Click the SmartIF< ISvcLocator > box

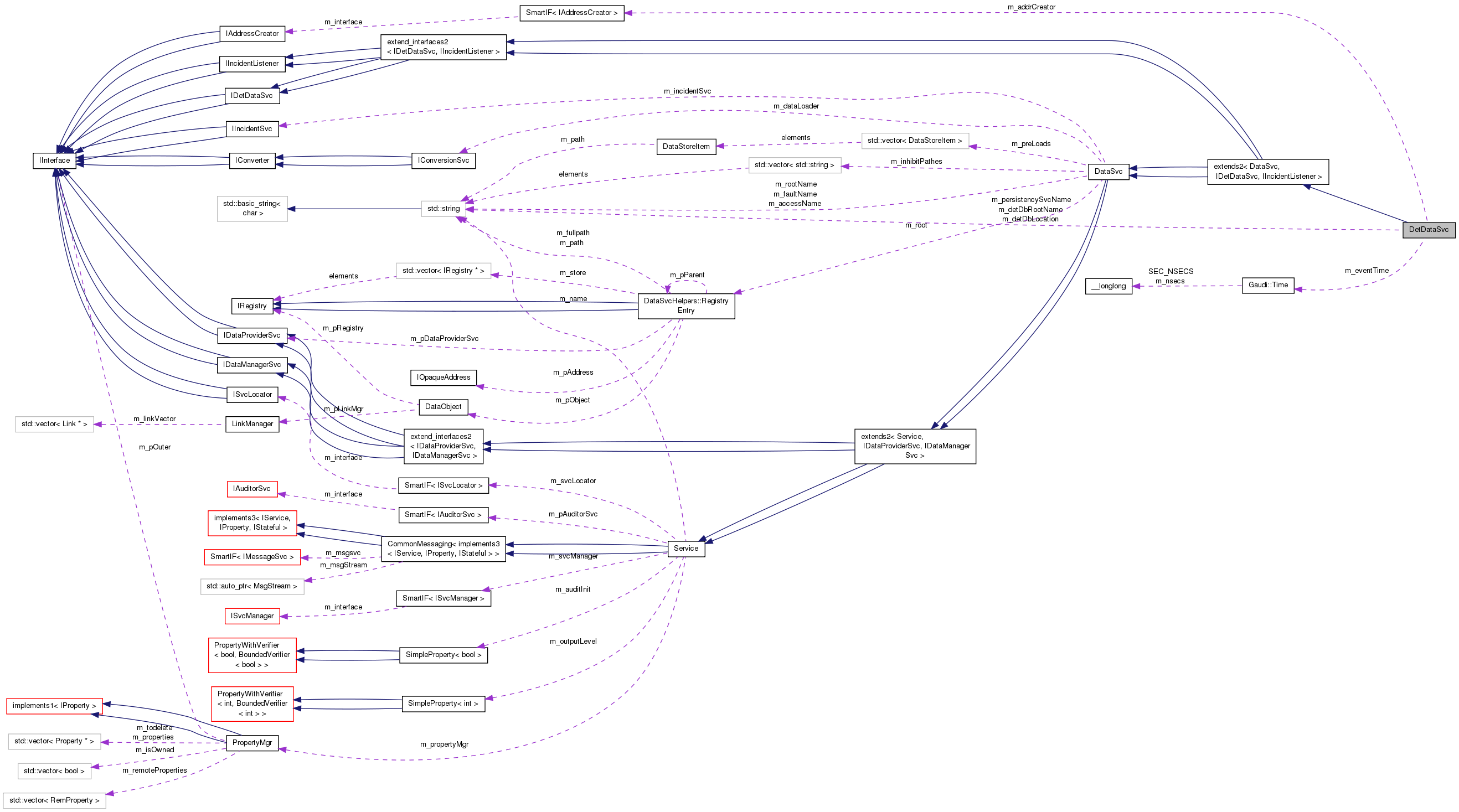pyautogui.click(x=444, y=485)
